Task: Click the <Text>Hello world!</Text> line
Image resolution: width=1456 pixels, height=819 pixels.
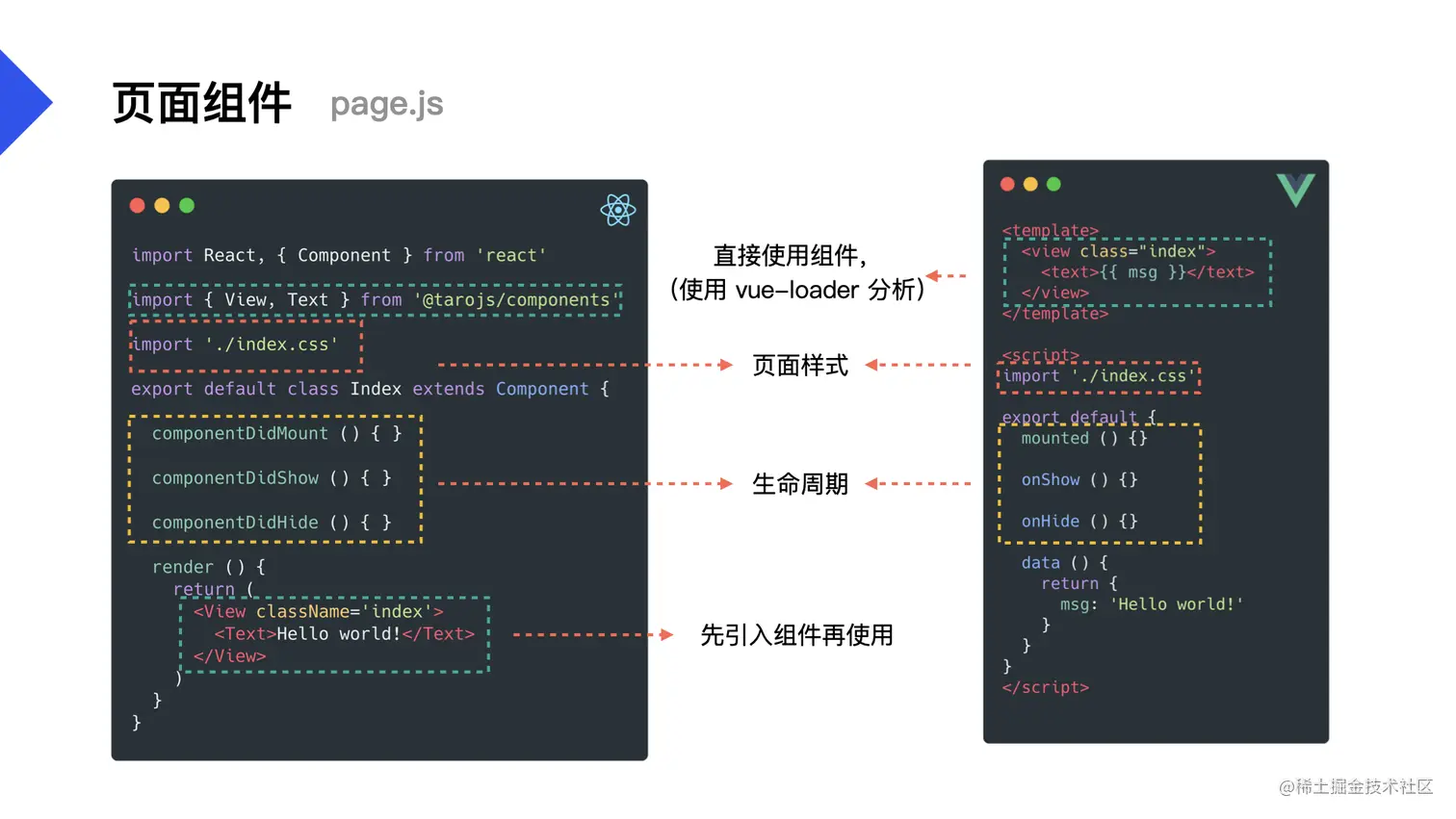Action: click(x=345, y=633)
